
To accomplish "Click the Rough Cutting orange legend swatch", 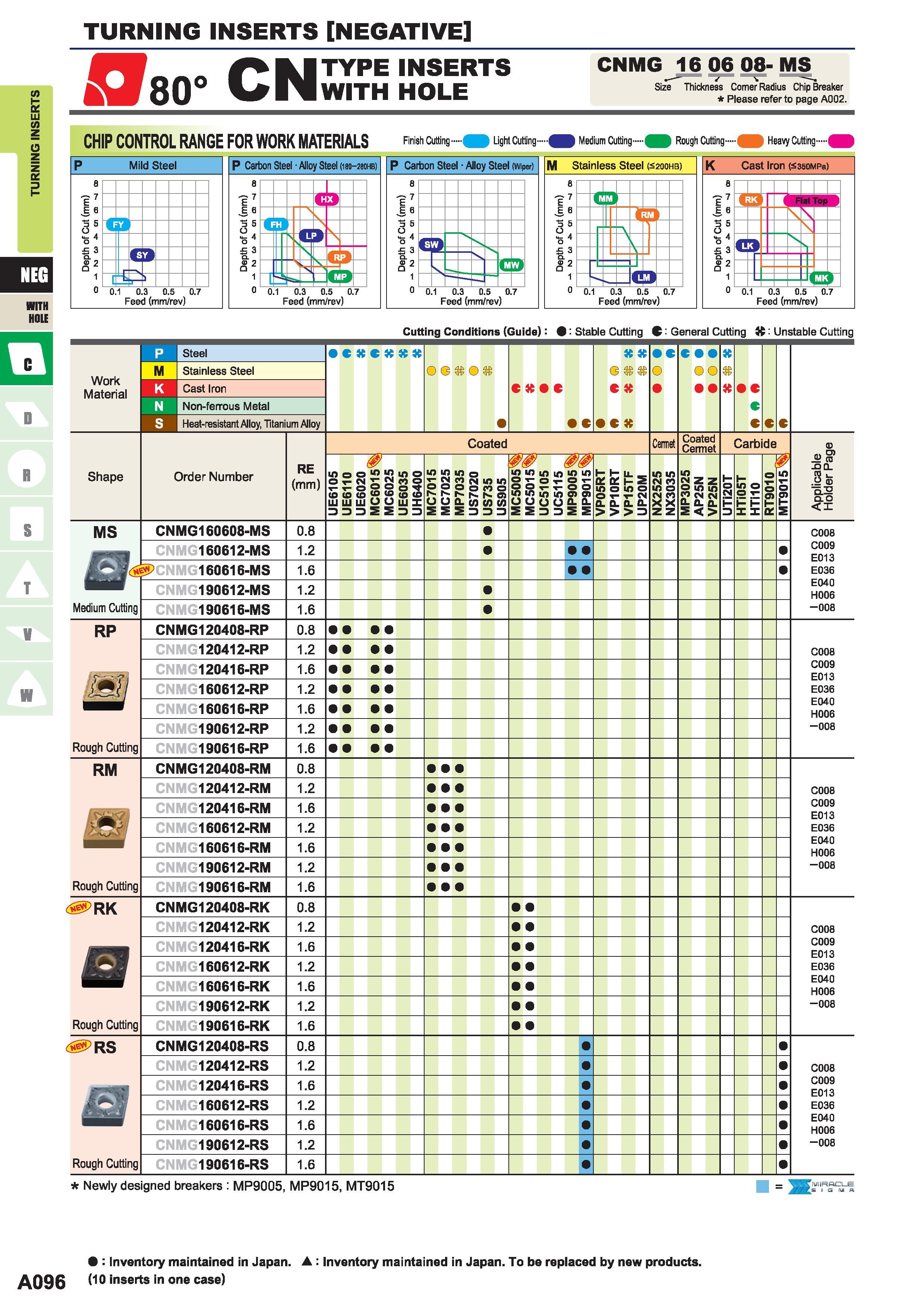I will [750, 141].
